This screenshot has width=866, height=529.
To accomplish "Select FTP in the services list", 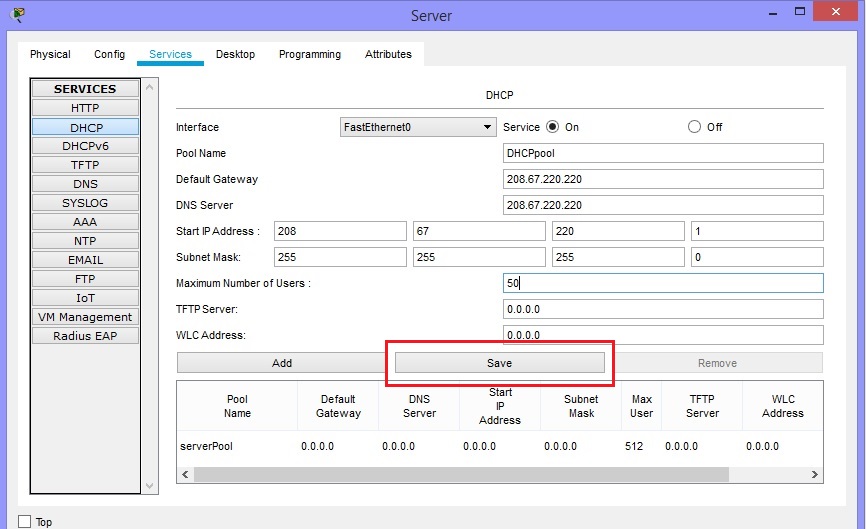I will pyautogui.click(x=85, y=279).
